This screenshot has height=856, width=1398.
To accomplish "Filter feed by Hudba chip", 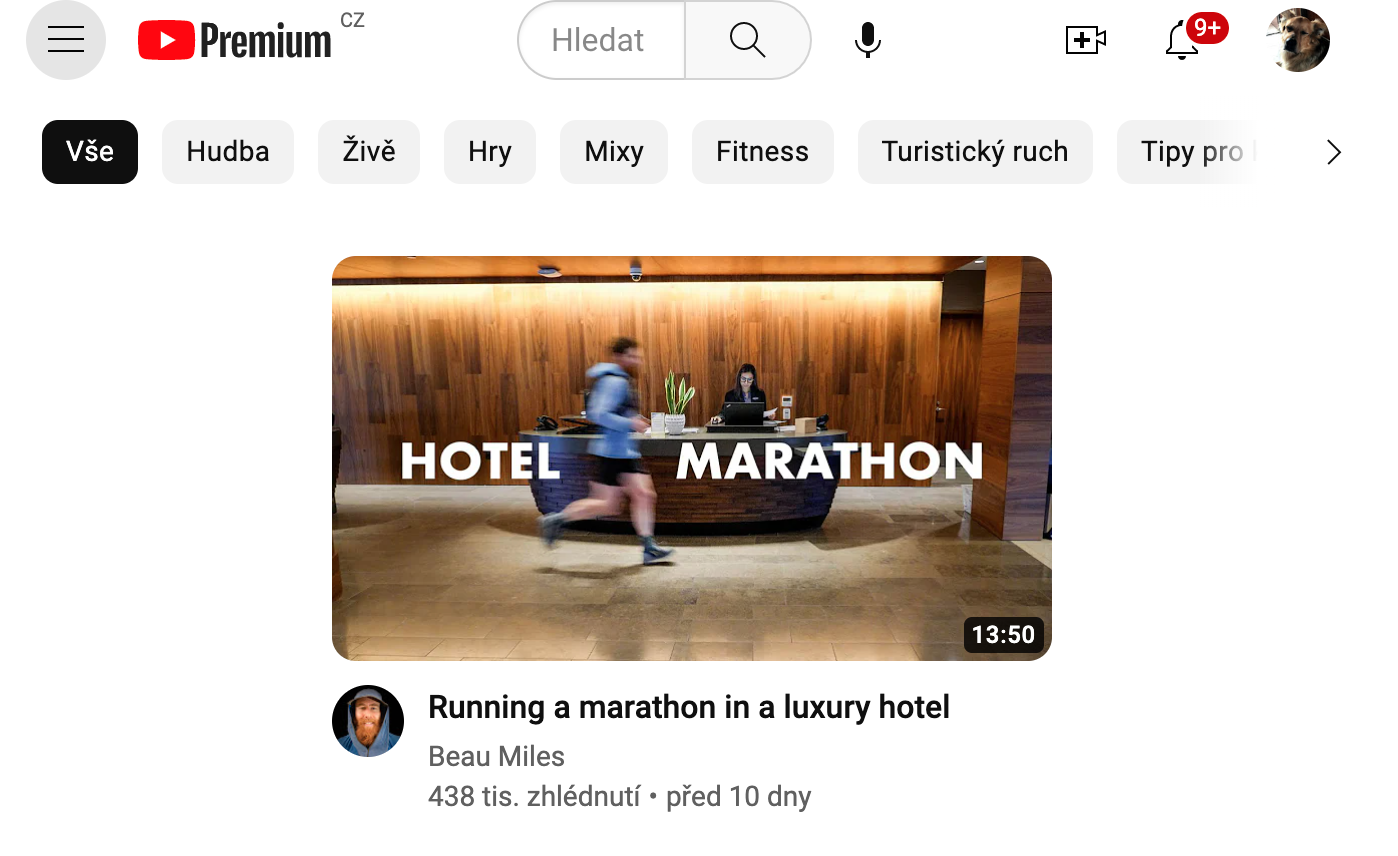I will coord(228,152).
